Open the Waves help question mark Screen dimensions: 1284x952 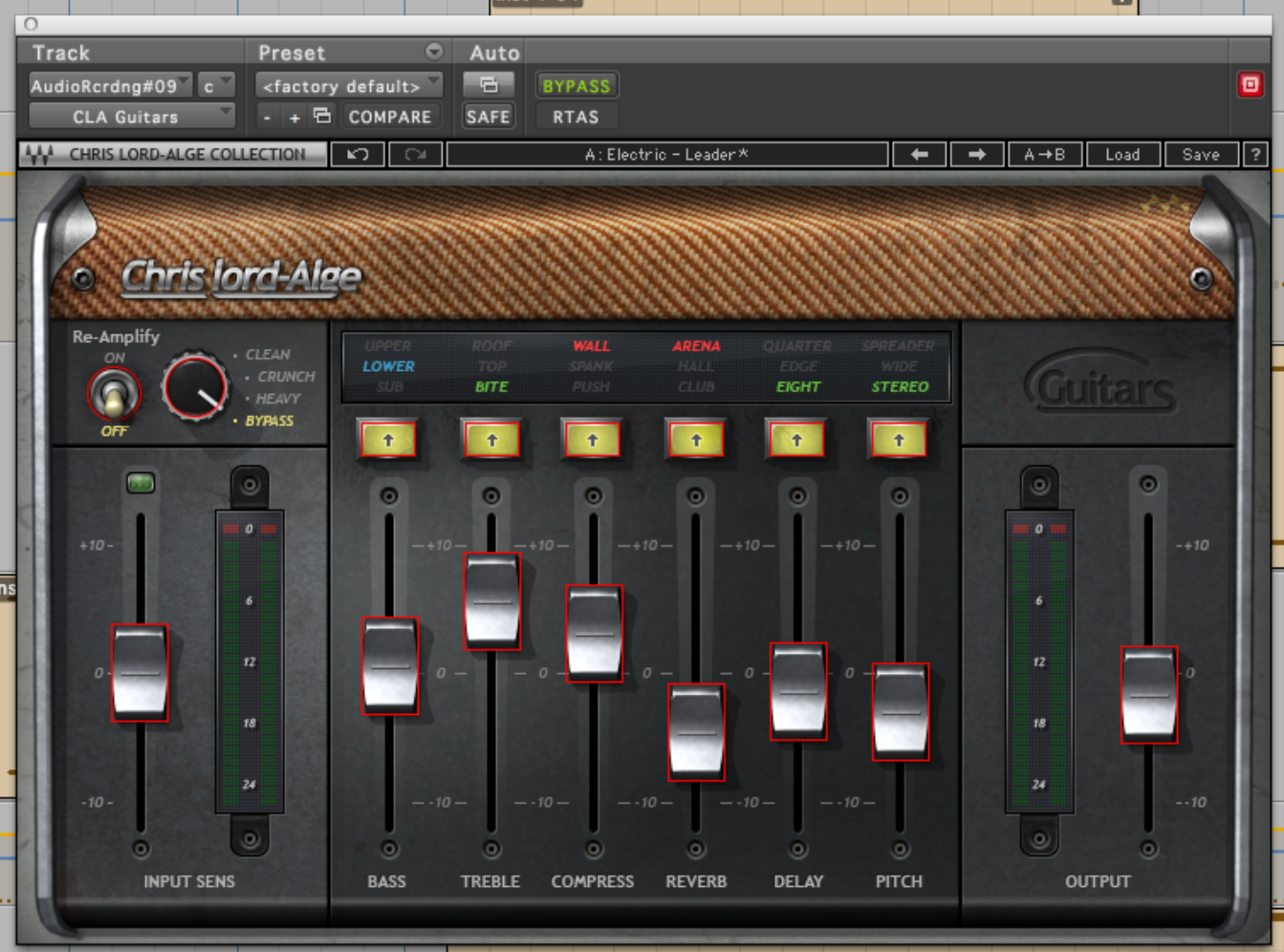tap(1255, 154)
